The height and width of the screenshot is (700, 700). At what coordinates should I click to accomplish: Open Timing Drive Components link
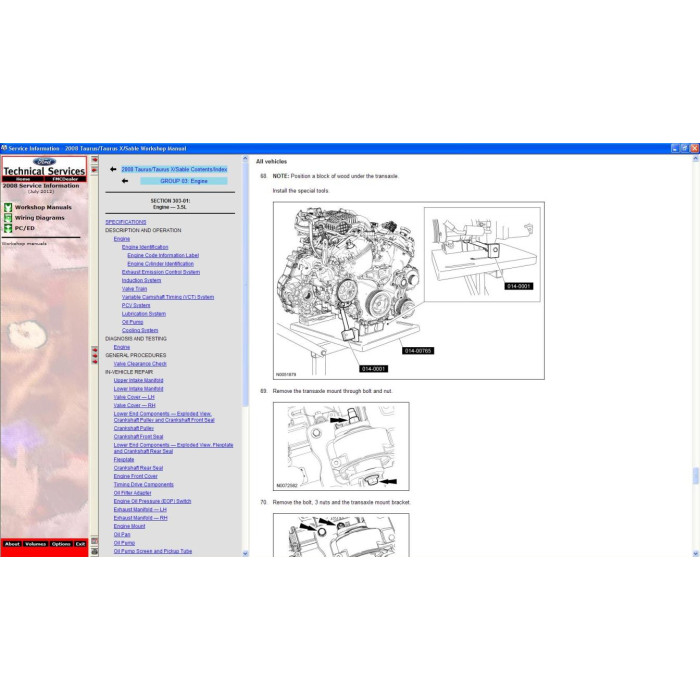pos(143,484)
